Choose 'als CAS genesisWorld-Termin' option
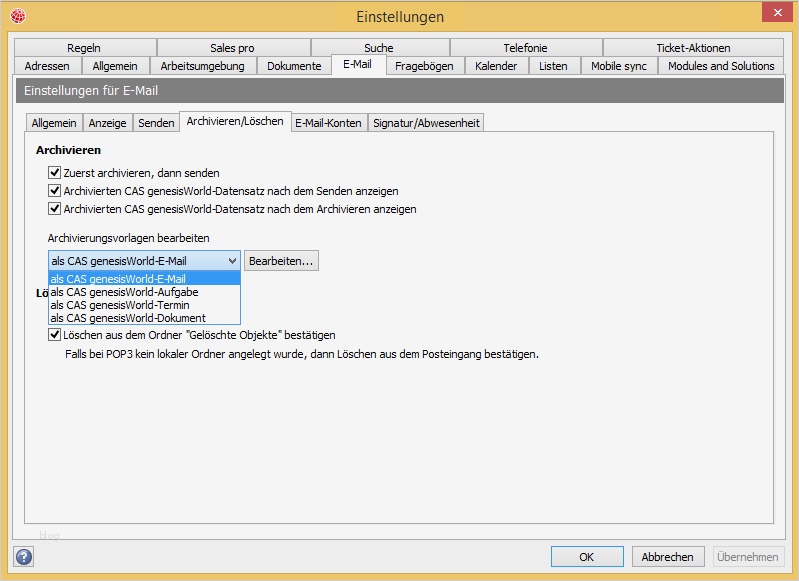Viewport: 799px width, 581px height. (144, 305)
